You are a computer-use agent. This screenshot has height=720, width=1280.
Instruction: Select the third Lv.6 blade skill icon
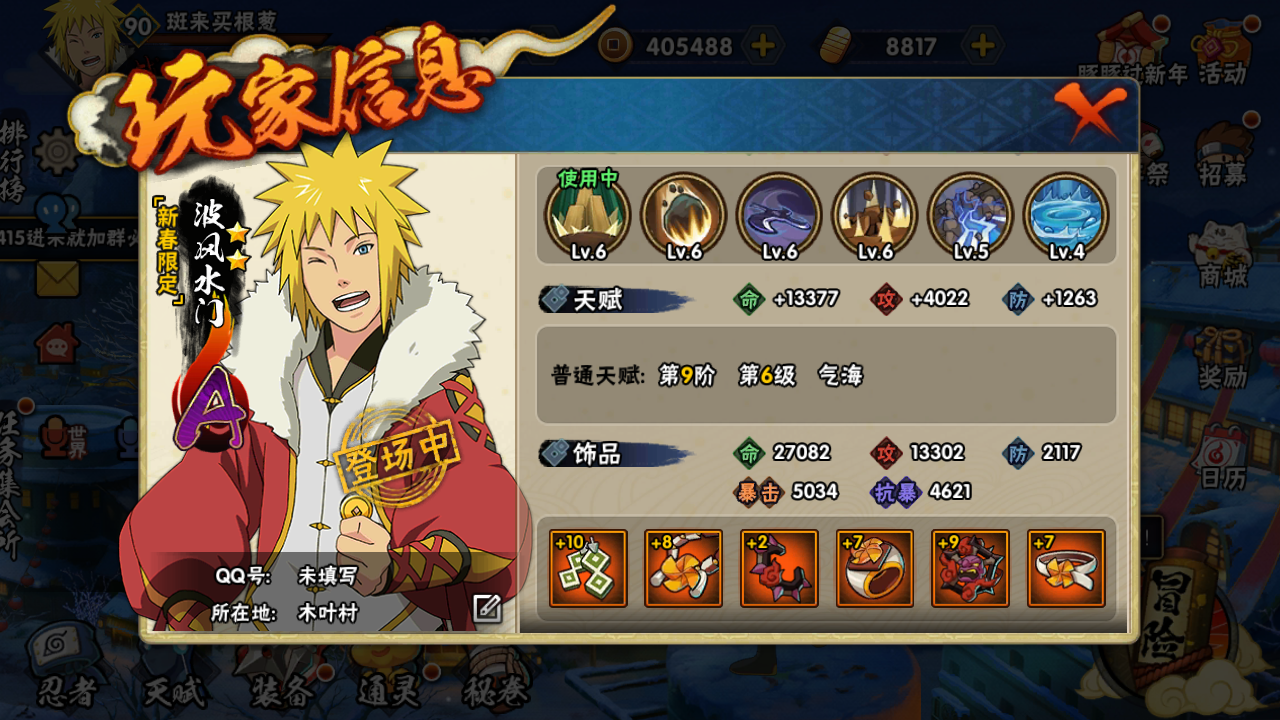tap(779, 216)
